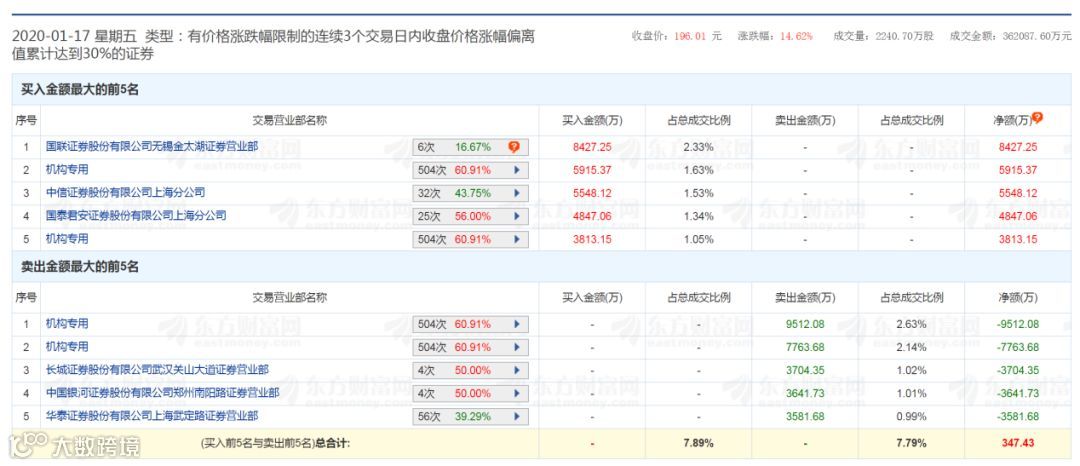Click the closing price 196.01 value
The width and height of the screenshot is (1080, 466).
click(x=692, y=36)
